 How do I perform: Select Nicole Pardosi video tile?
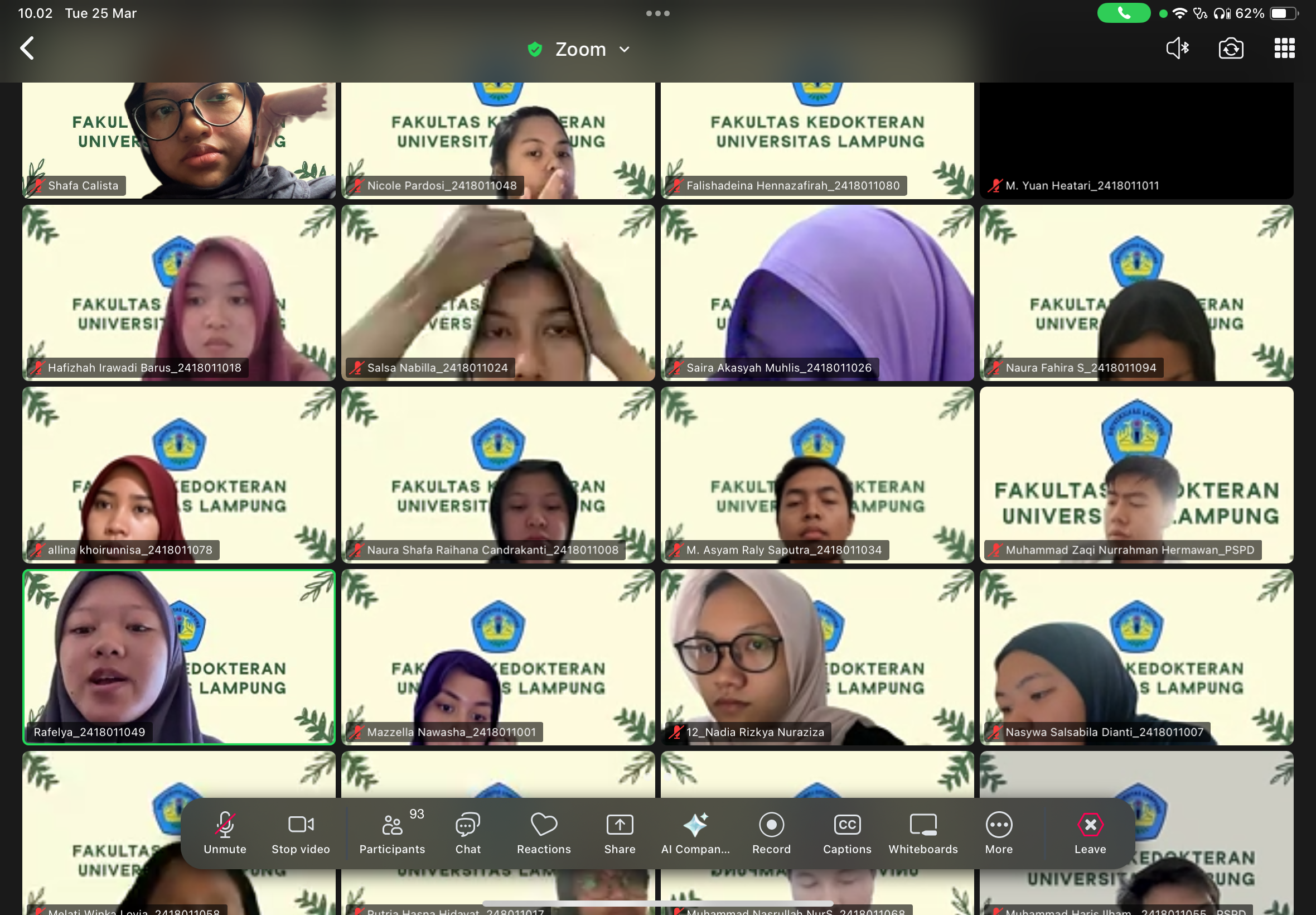click(x=498, y=141)
